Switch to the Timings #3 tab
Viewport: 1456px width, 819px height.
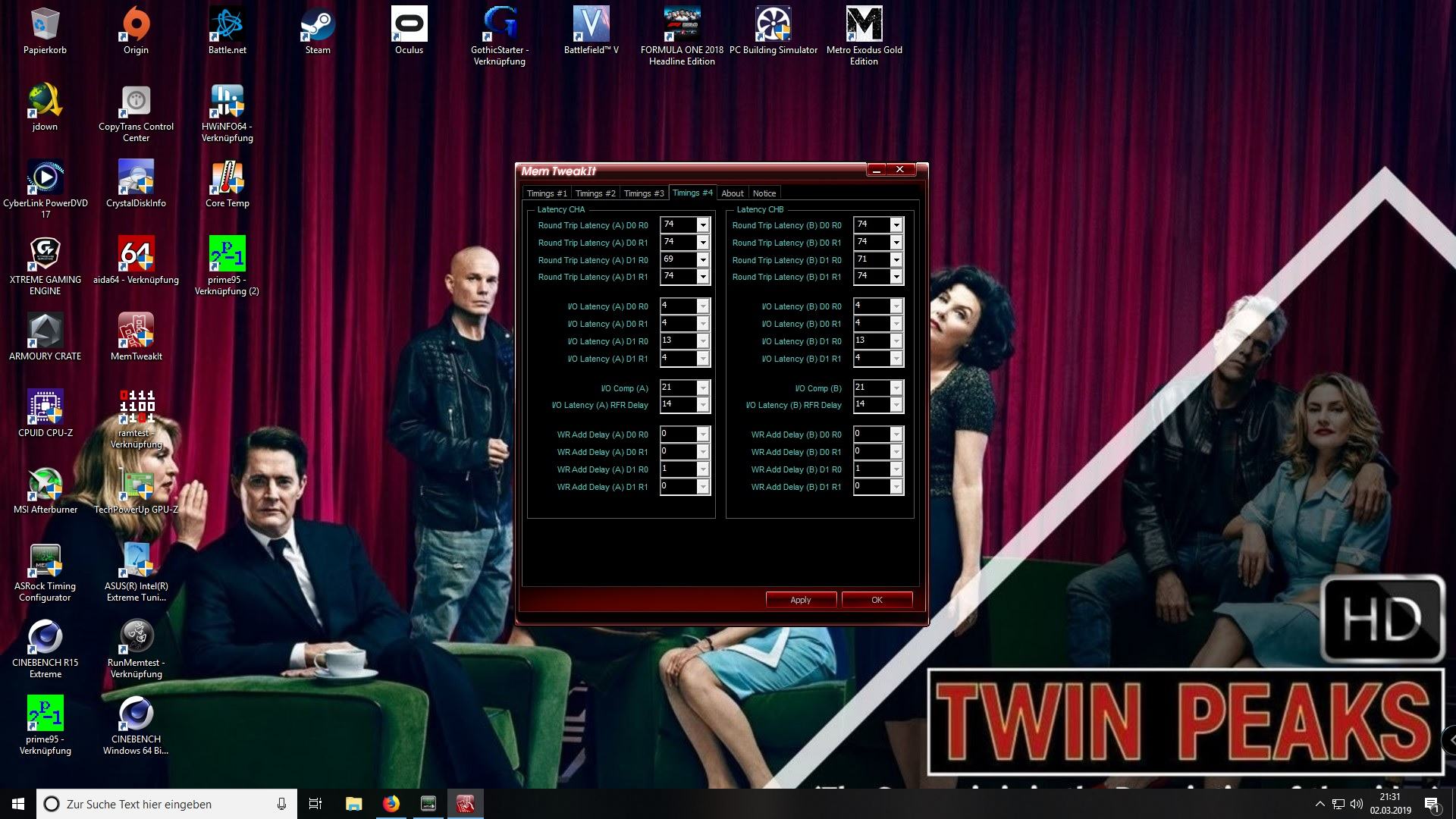coord(644,193)
